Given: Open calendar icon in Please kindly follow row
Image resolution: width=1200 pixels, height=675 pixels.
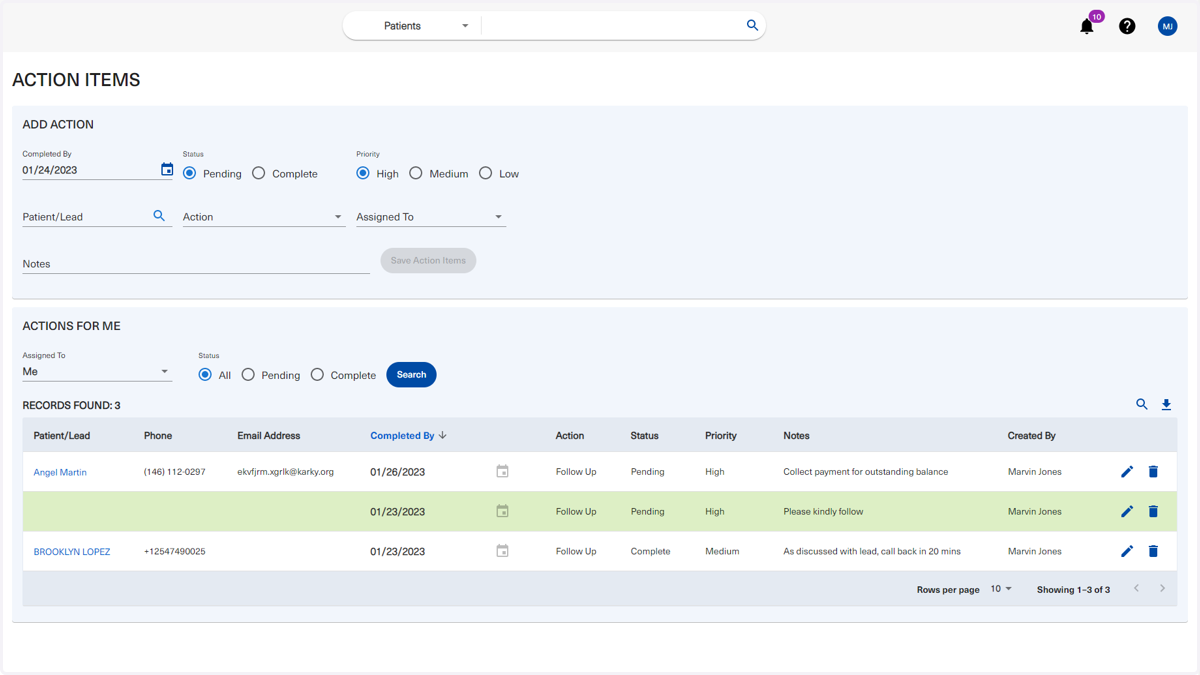Looking at the screenshot, I should coord(503,511).
